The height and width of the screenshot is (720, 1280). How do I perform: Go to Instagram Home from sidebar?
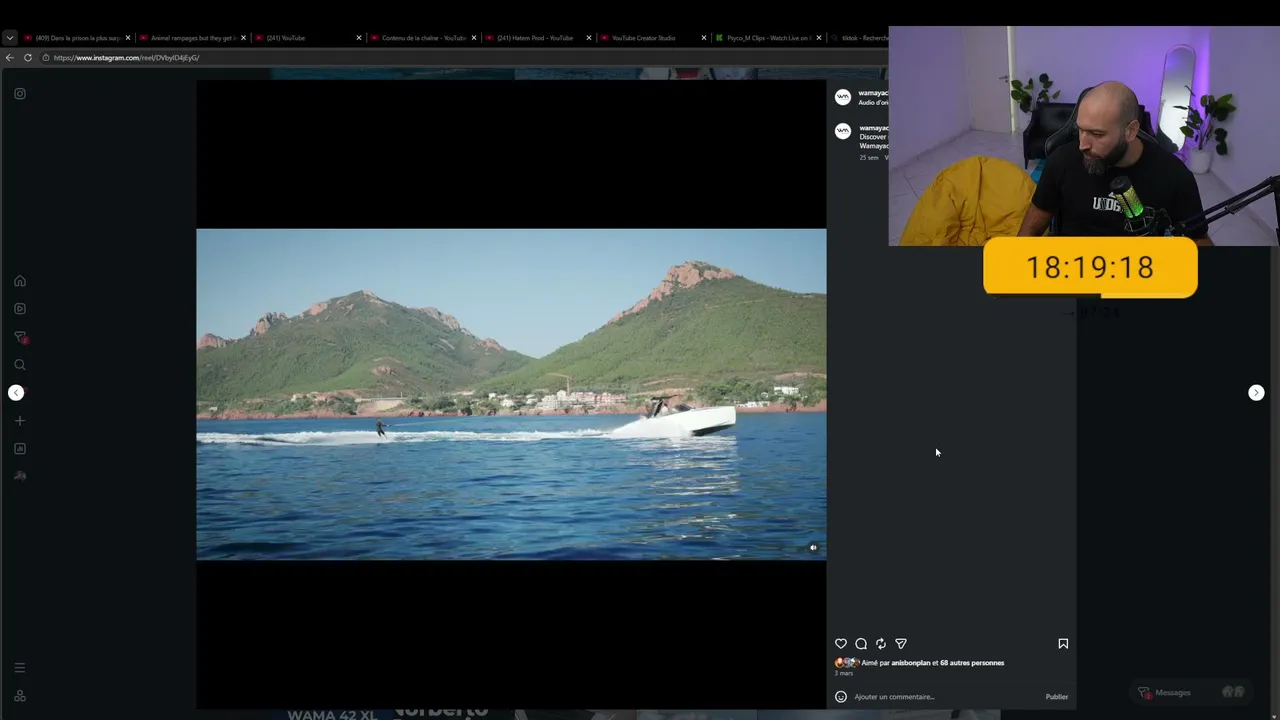pyautogui.click(x=19, y=281)
